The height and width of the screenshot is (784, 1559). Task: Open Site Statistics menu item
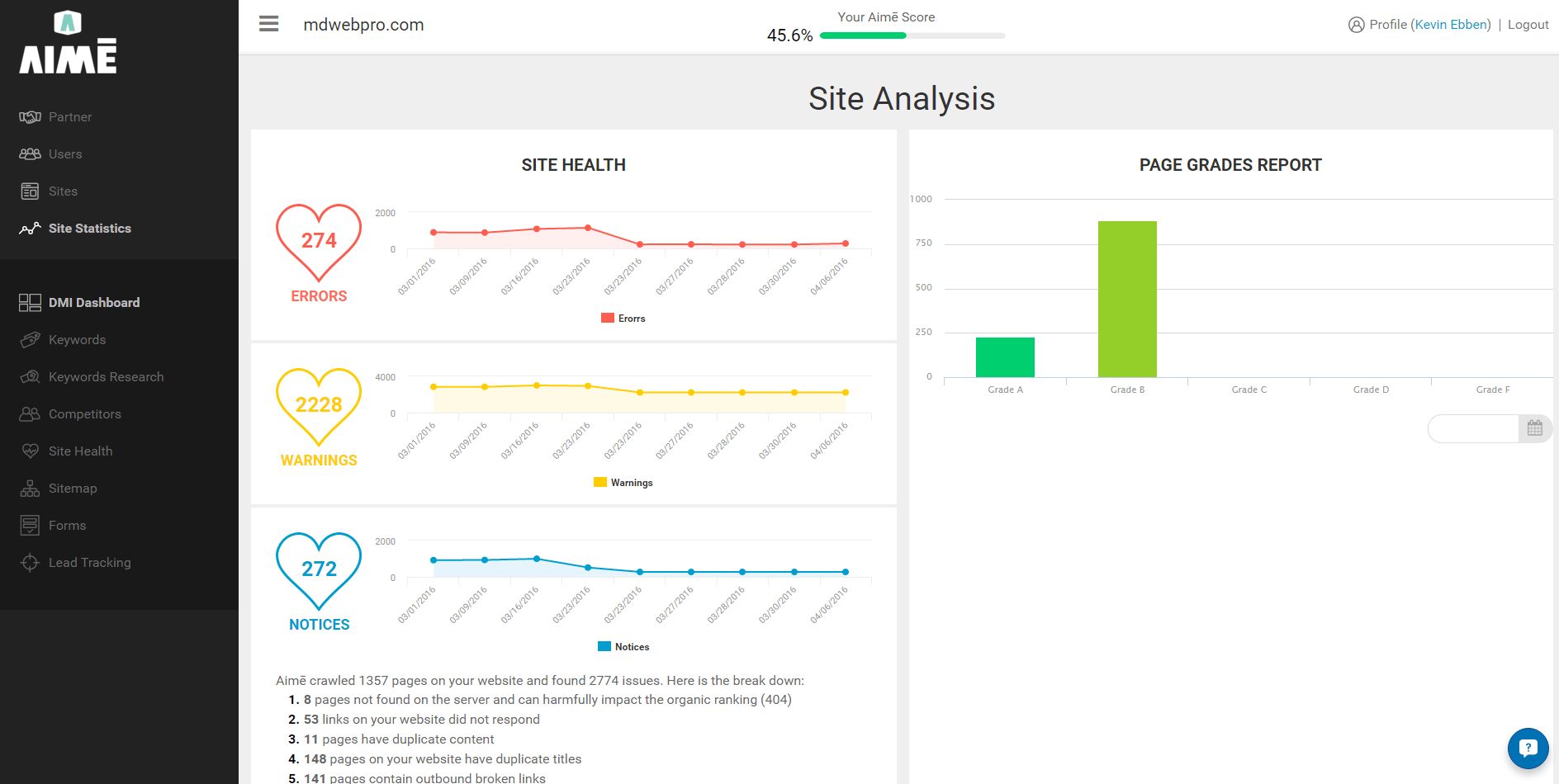point(89,229)
